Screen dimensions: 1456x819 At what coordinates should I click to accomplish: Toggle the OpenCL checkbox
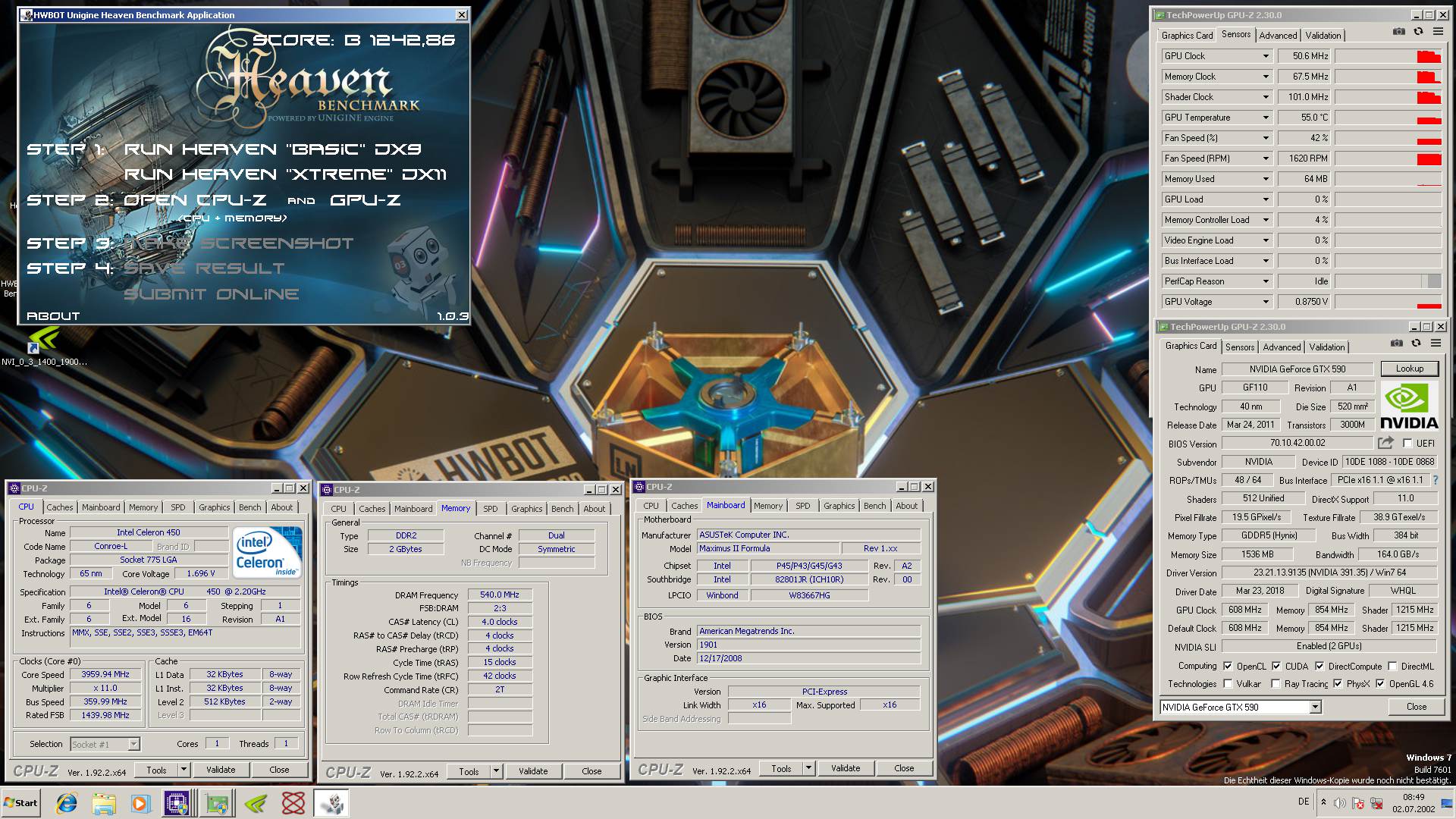pyautogui.click(x=1228, y=666)
